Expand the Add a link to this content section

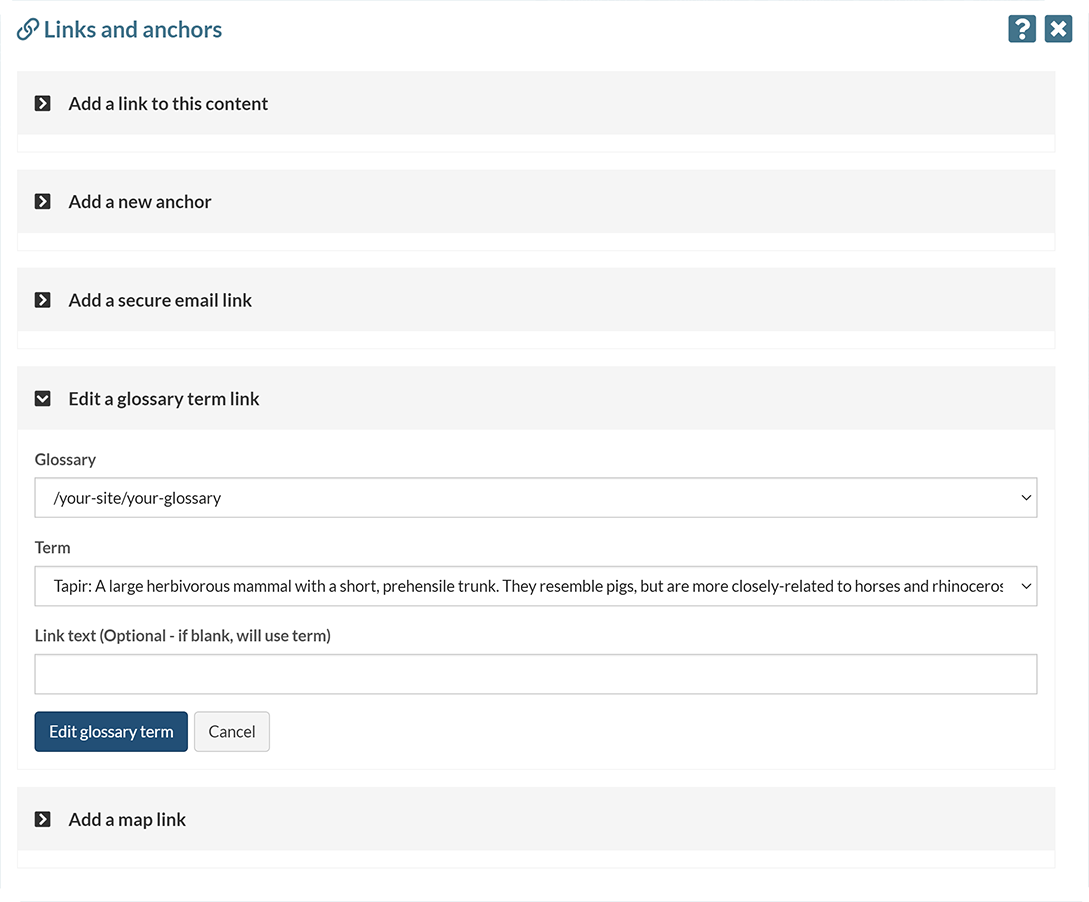click(x=168, y=103)
